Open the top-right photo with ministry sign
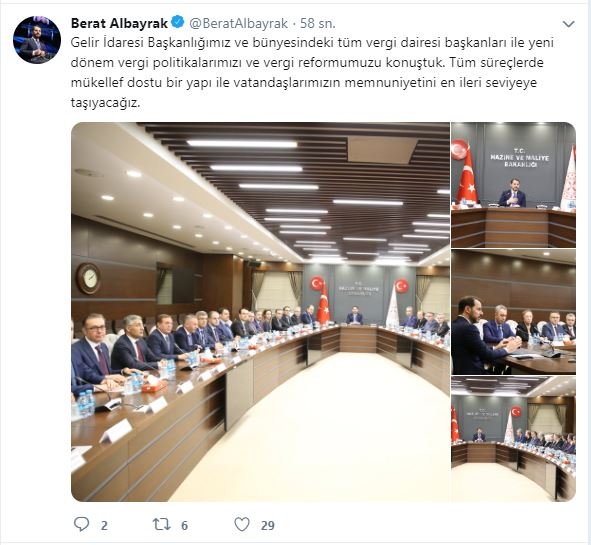This screenshot has width=591, height=545. [x=513, y=185]
